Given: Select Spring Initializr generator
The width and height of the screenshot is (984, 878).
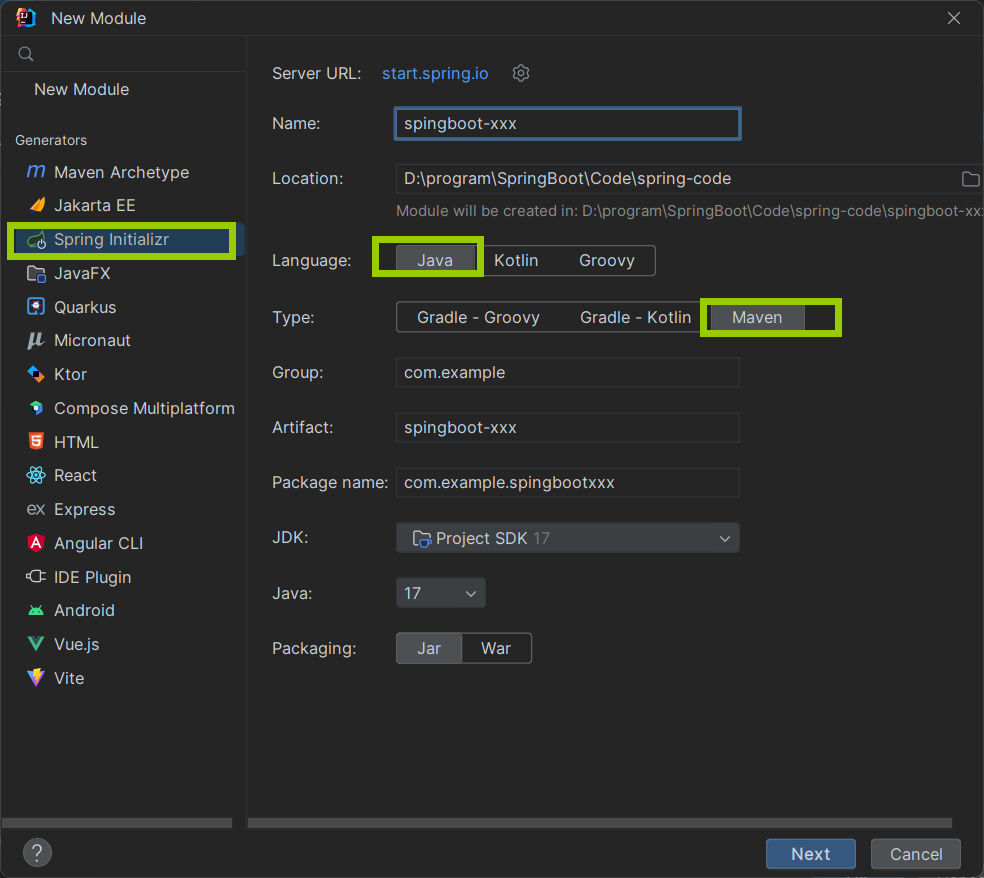Looking at the screenshot, I should [123, 240].
